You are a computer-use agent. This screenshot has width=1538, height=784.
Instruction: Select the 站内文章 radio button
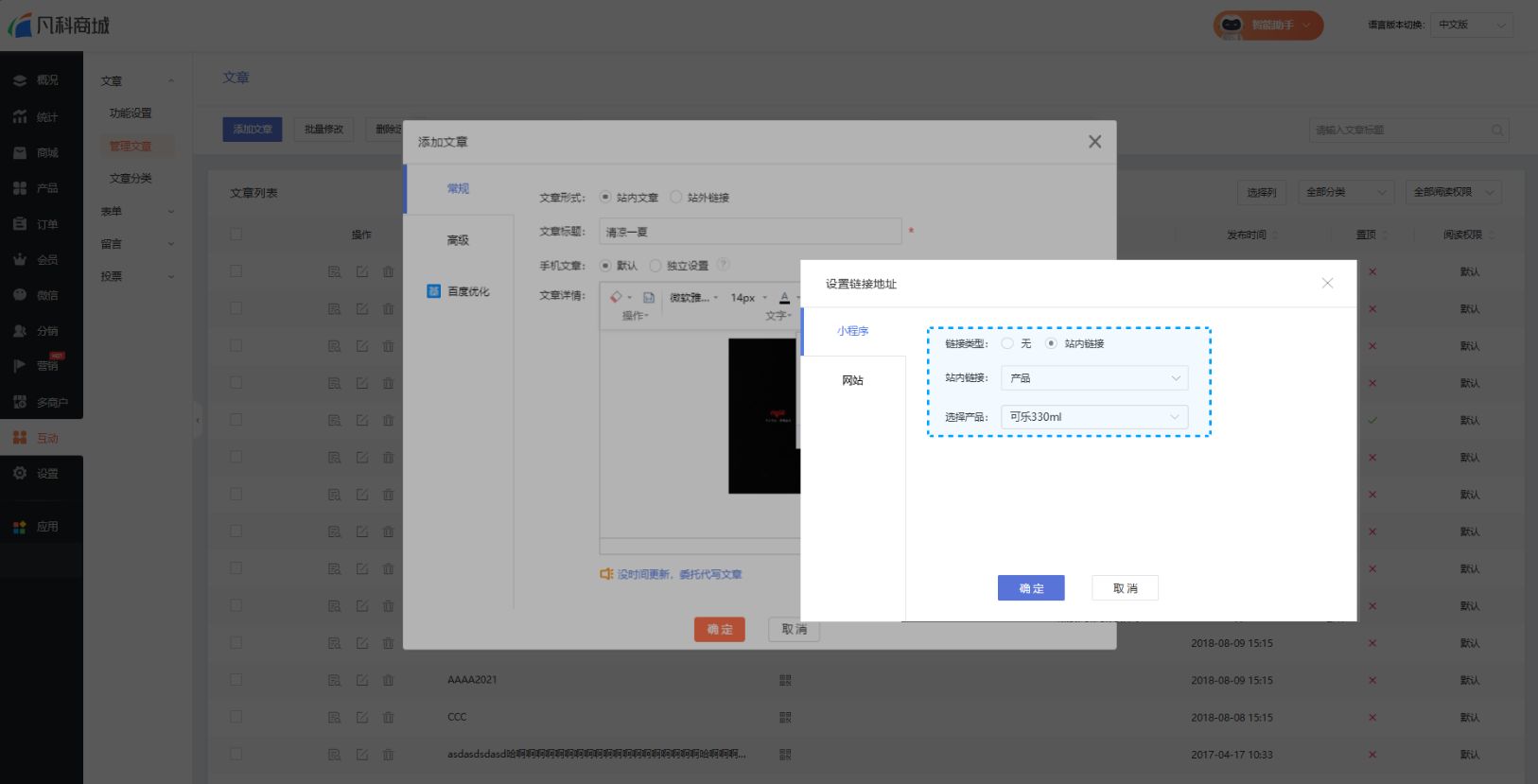[x=605, y=197]
